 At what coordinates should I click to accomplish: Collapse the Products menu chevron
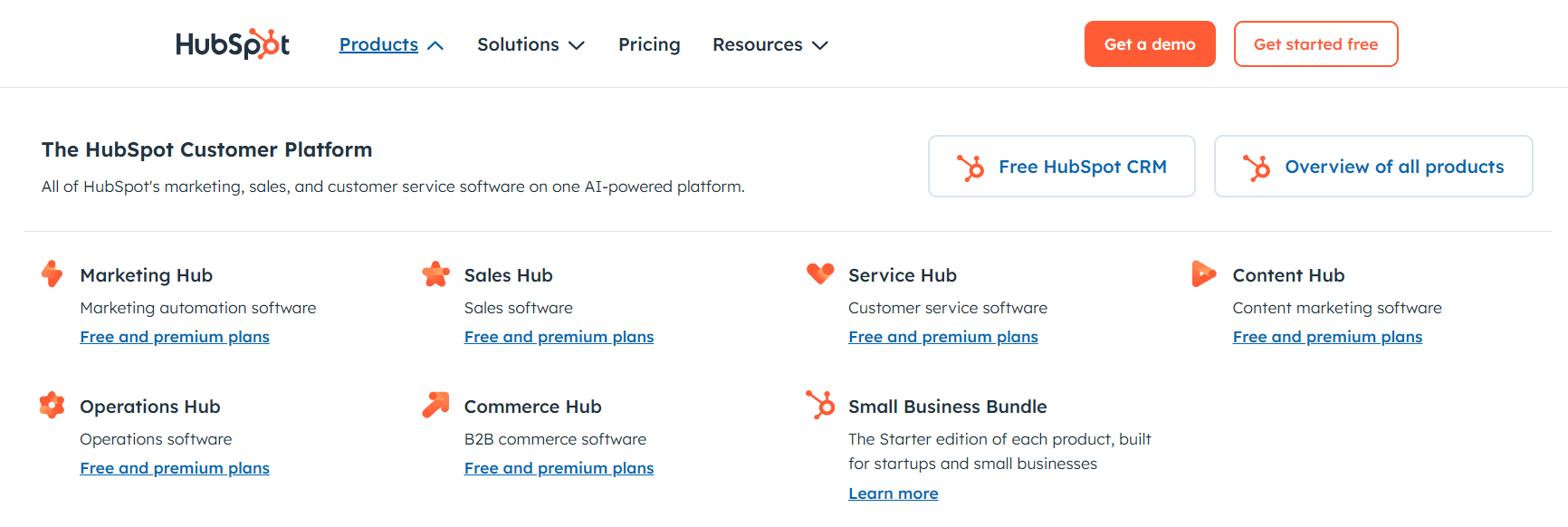(x=435, y=45)
